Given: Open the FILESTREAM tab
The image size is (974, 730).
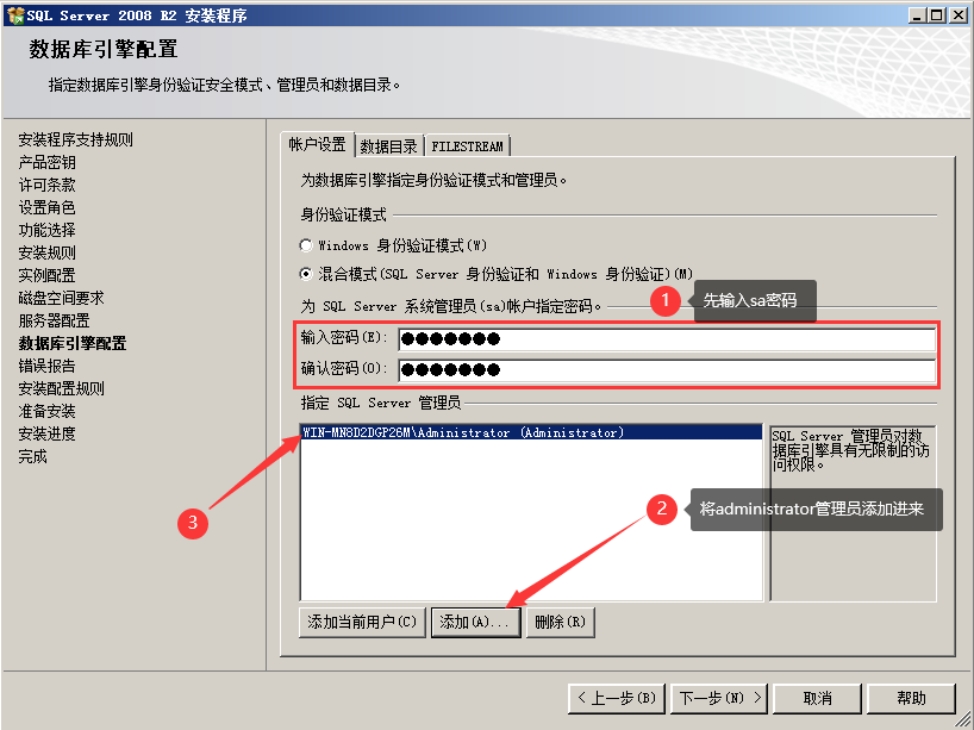Looking at the screenshot, I should point(467,146).
